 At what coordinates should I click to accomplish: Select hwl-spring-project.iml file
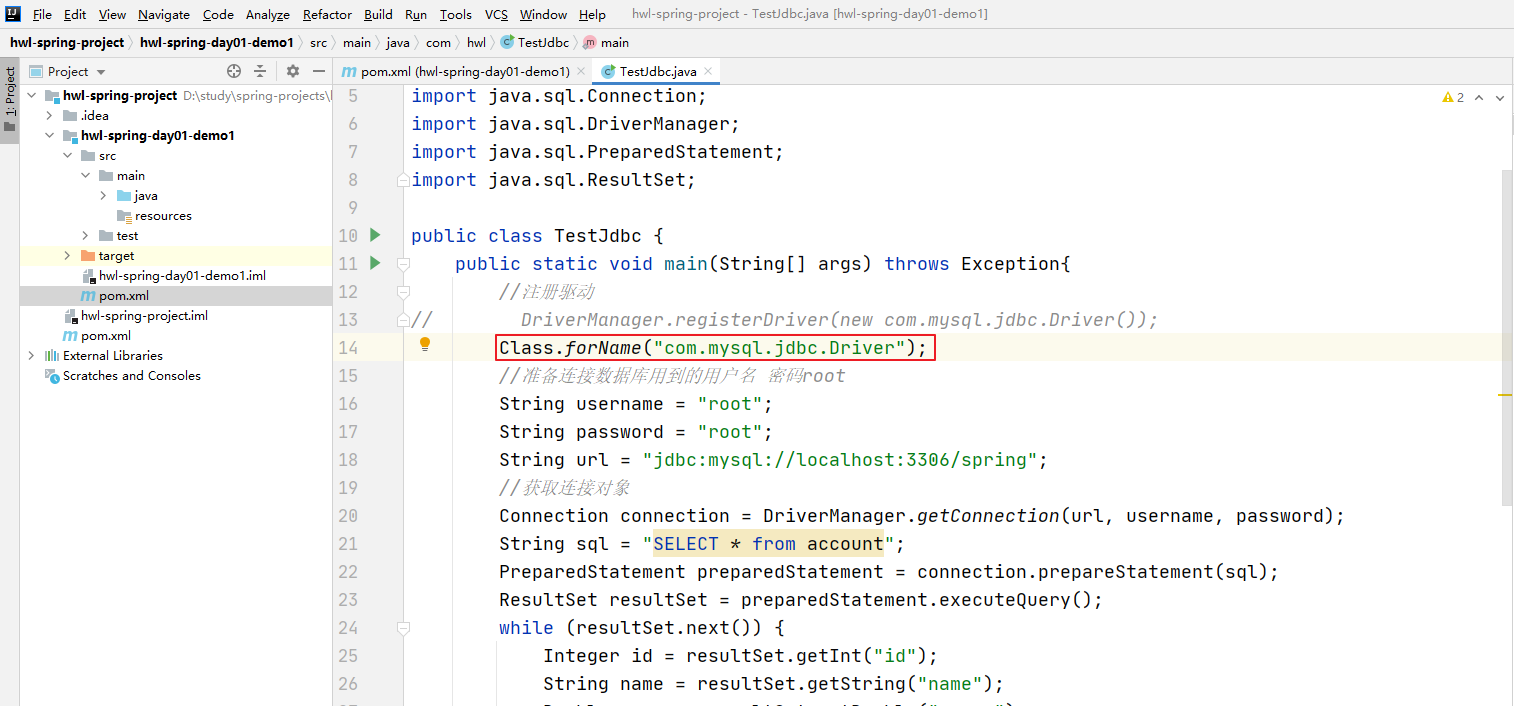144,316
